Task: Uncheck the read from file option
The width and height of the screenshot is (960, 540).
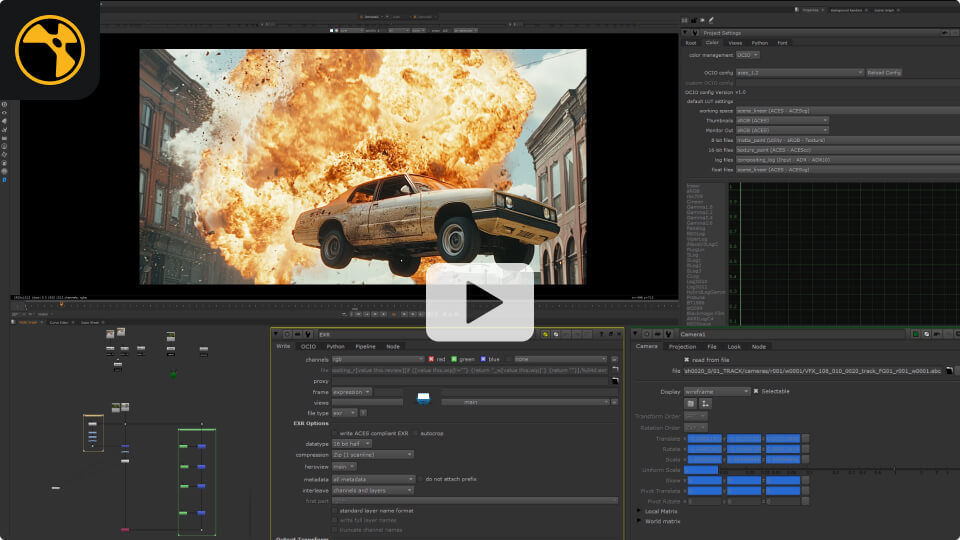Action: 687,359
